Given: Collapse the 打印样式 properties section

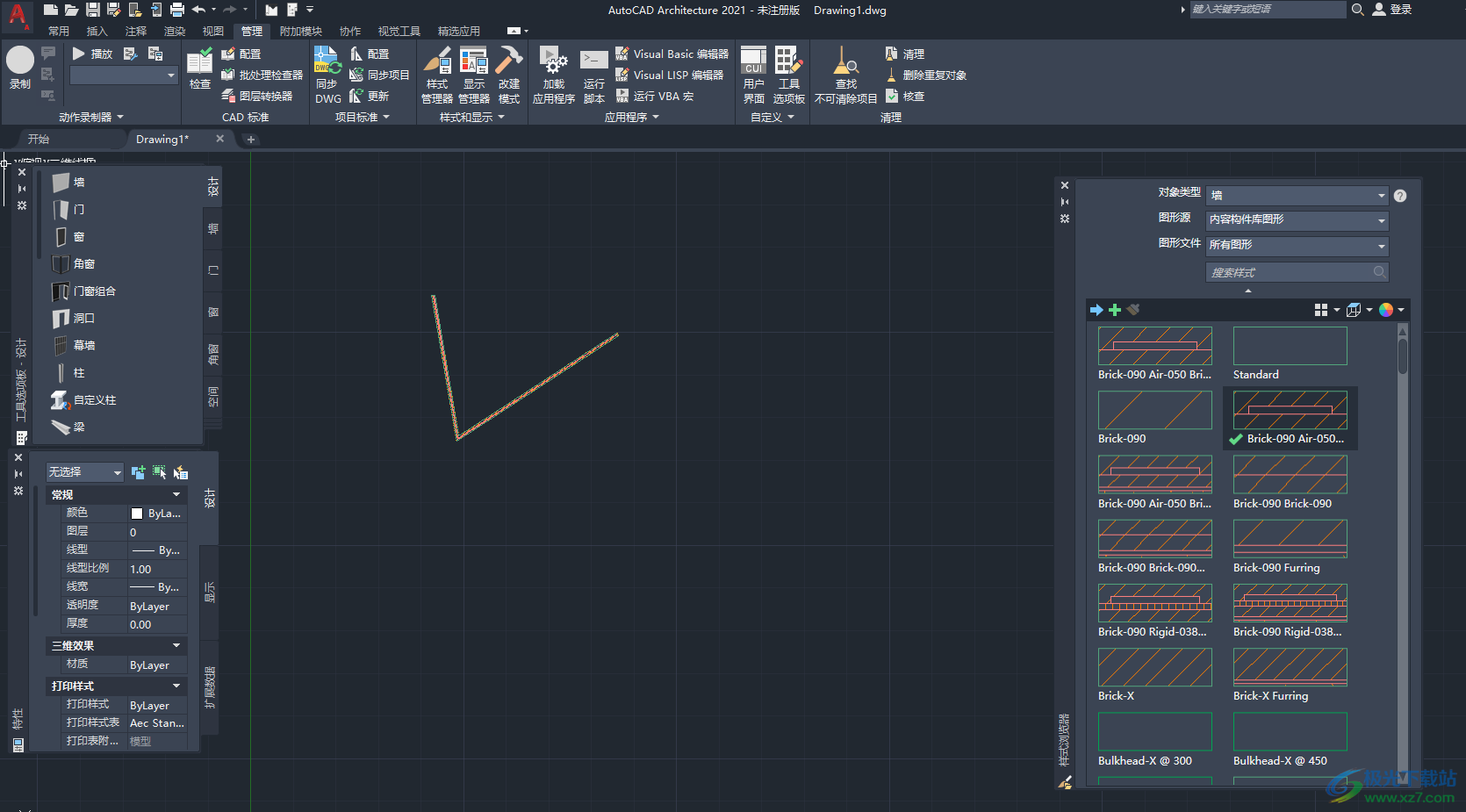Looking at the screenshot, I should coord(176,686).
